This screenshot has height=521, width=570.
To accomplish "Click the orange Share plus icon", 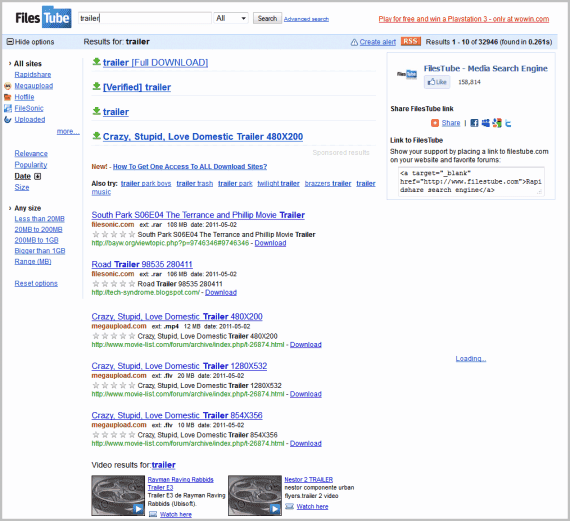I will click(x=435, y=123).
